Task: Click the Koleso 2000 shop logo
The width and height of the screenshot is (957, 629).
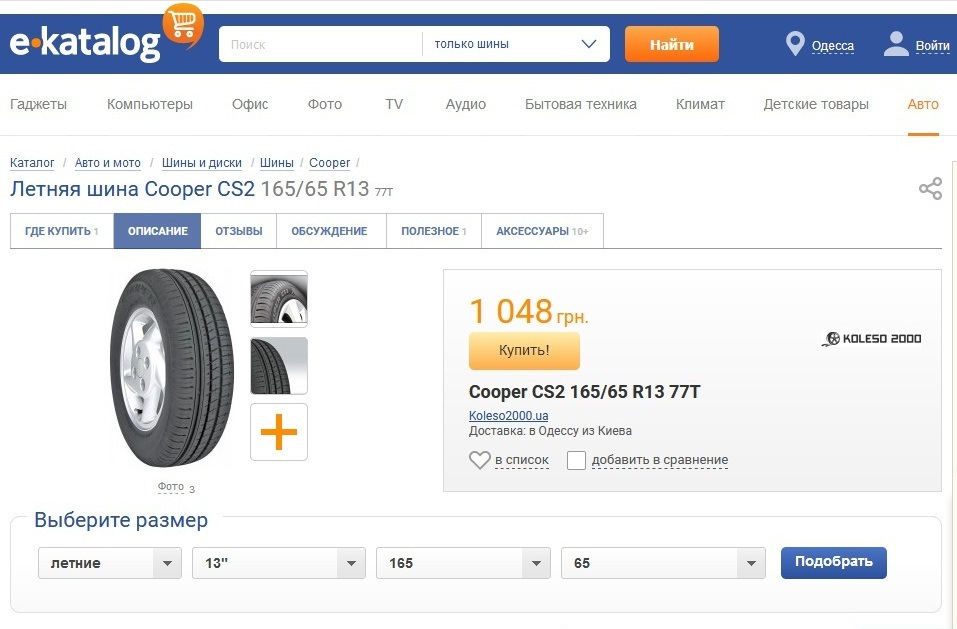Action: pos(871,339)
